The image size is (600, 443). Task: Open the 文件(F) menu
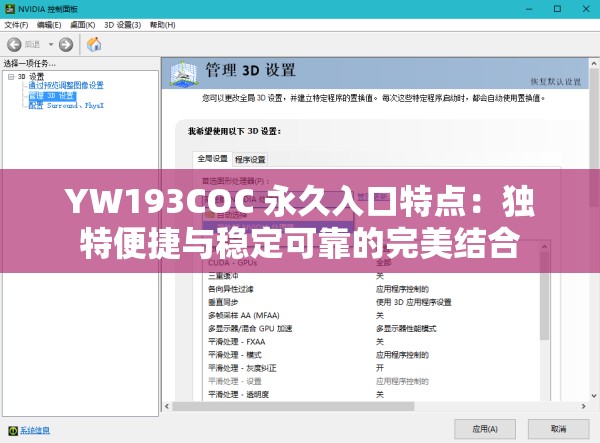[x=16, y=25]
